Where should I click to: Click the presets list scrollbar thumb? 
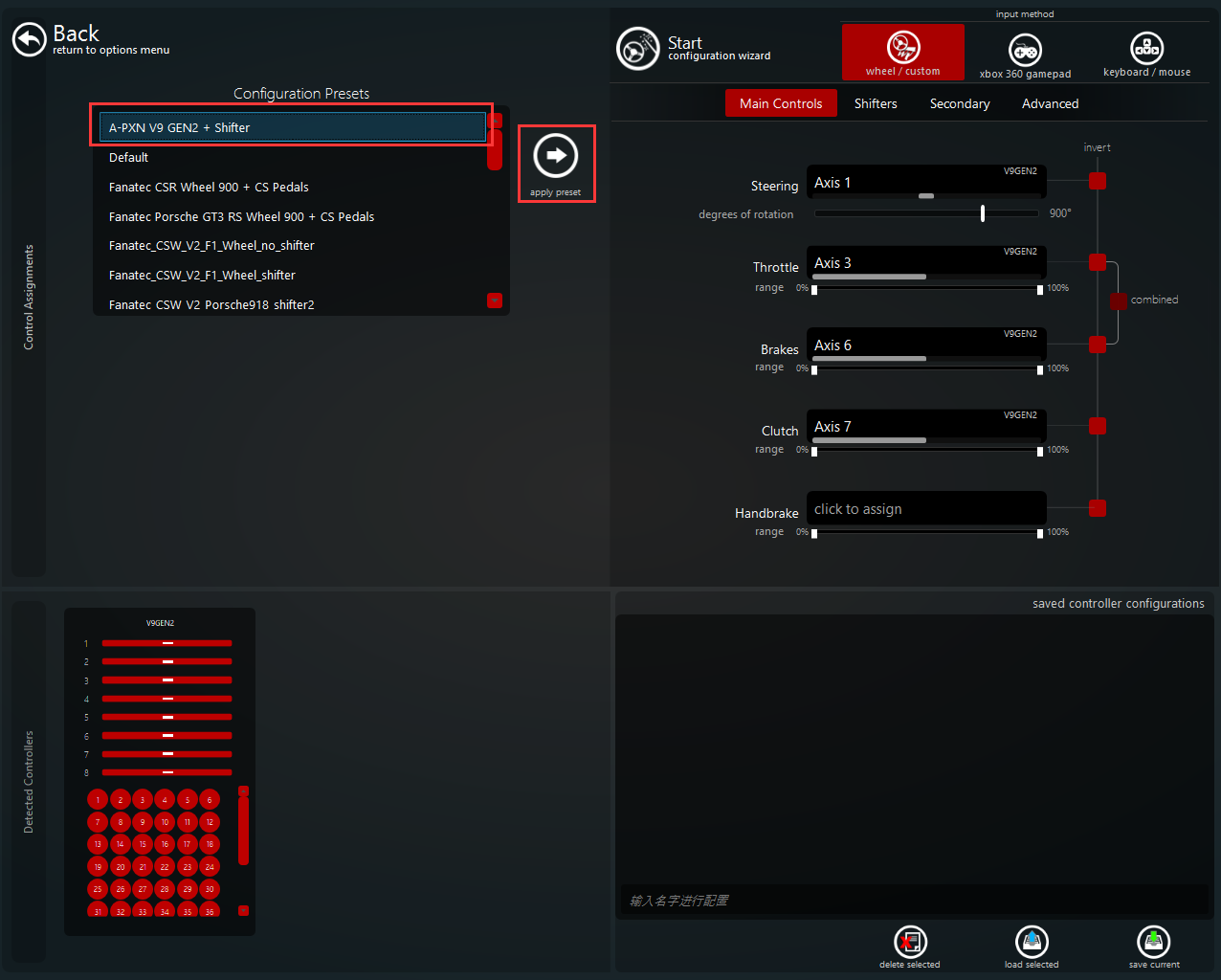click(x=495, y=150)
